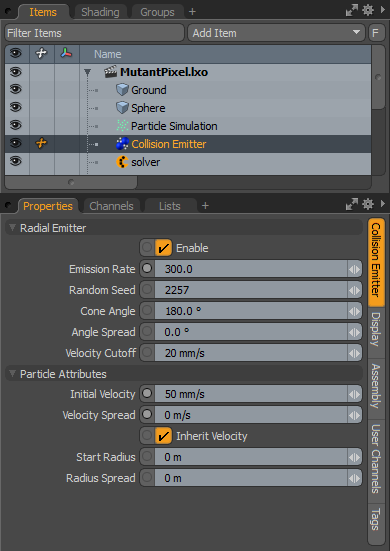Click the Collision Emitter item icon
Screen dimensions: 390x551
122,144
